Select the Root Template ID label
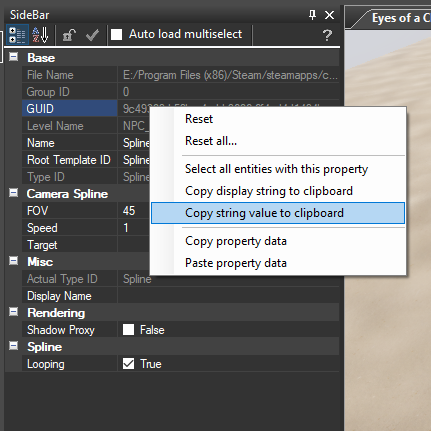Viewport: 431px width, 431px height. (70, 160)
